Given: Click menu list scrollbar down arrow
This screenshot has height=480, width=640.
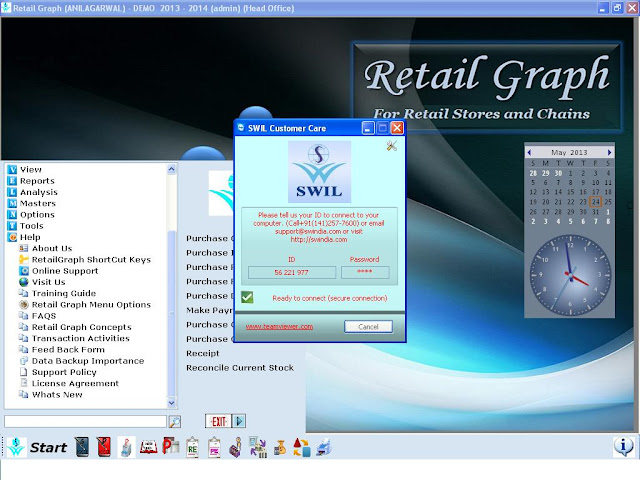Looking at the screenshot, I should 171,403.
